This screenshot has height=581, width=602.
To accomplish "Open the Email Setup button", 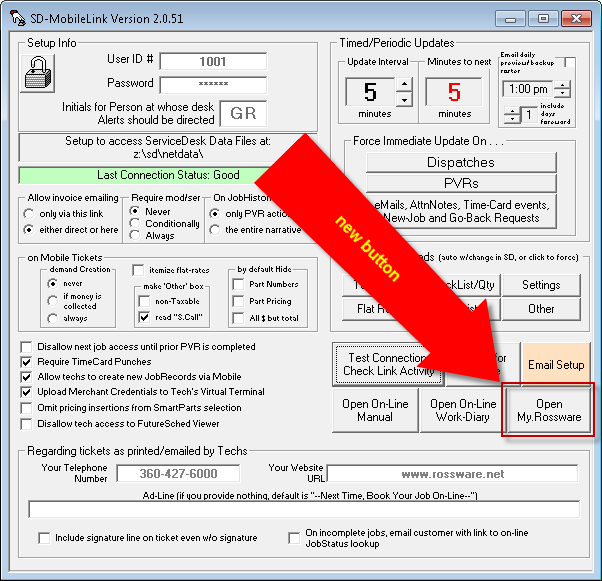I will point(555,365).
